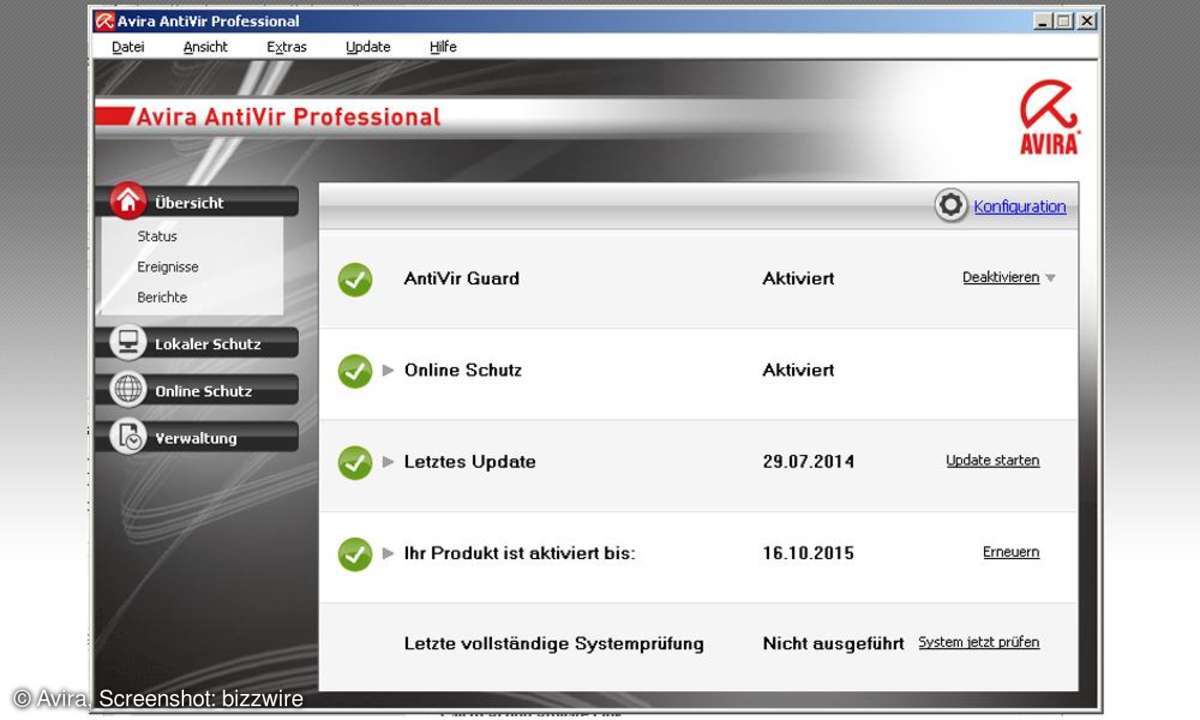
Task: Click the Nicht ausgeführt status text
Action: coord(833,644)
